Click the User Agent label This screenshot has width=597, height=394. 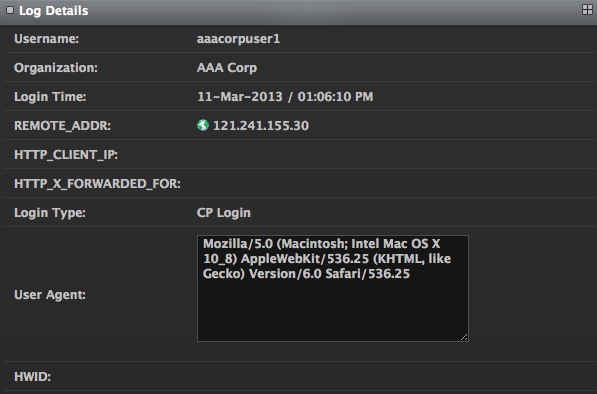tap(50, 295)
